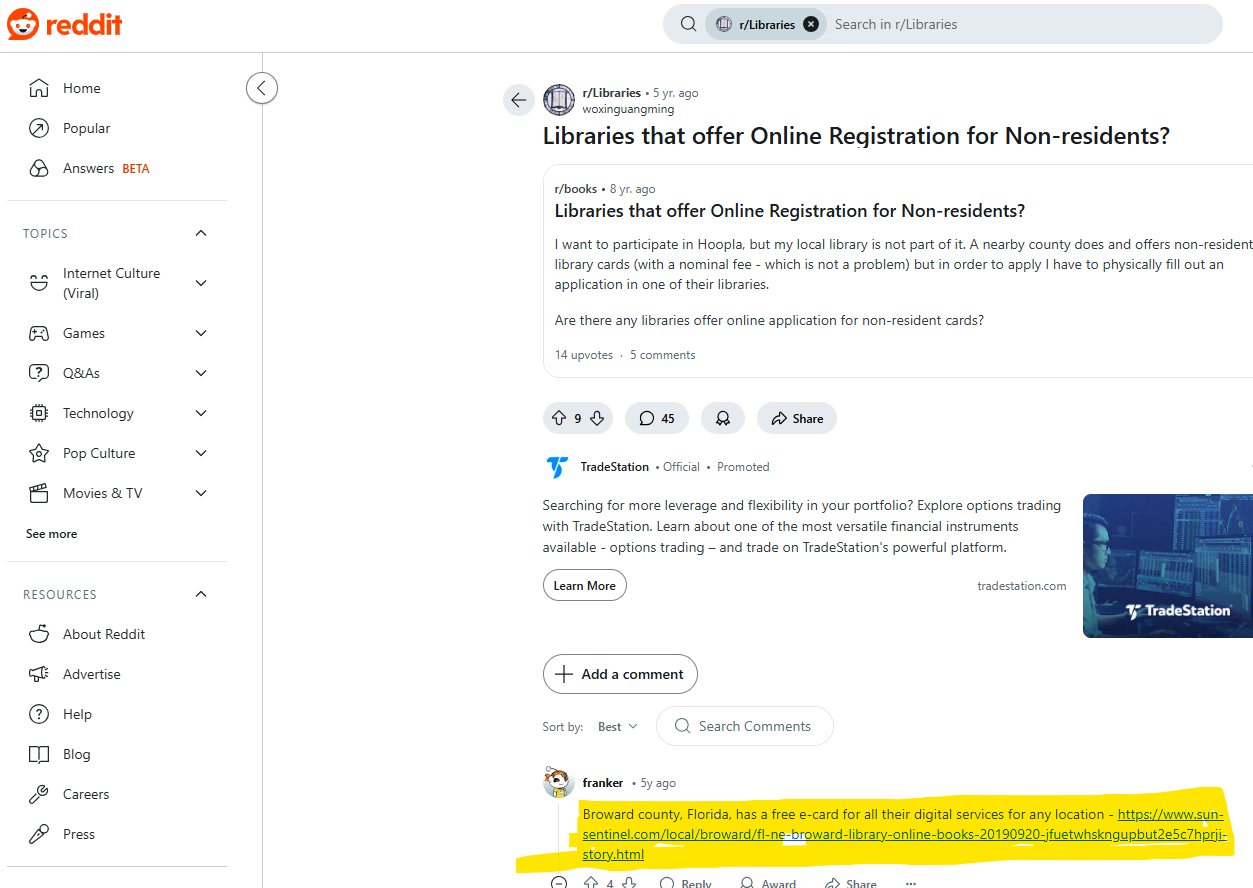This screenshot has height=888, width=1253.
Task: Remove the r/Libraries search filter
Action: pos(810,24)
